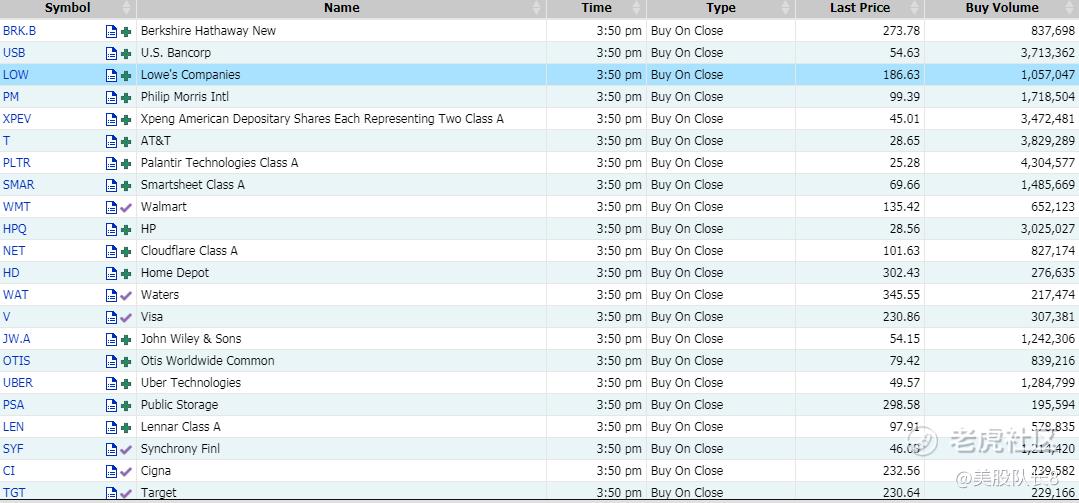Open the document icon in the SMAR row
The width and height of the screenshot is (1079, 503).
pyautogui.click(x=111, y=185)
